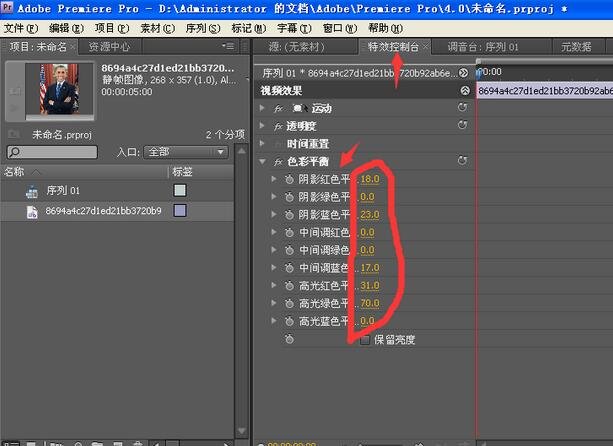613x446 pixels.
Task: Toggle the 阴影红色平衡 animation stopwatch
Action: click(289, 179)
